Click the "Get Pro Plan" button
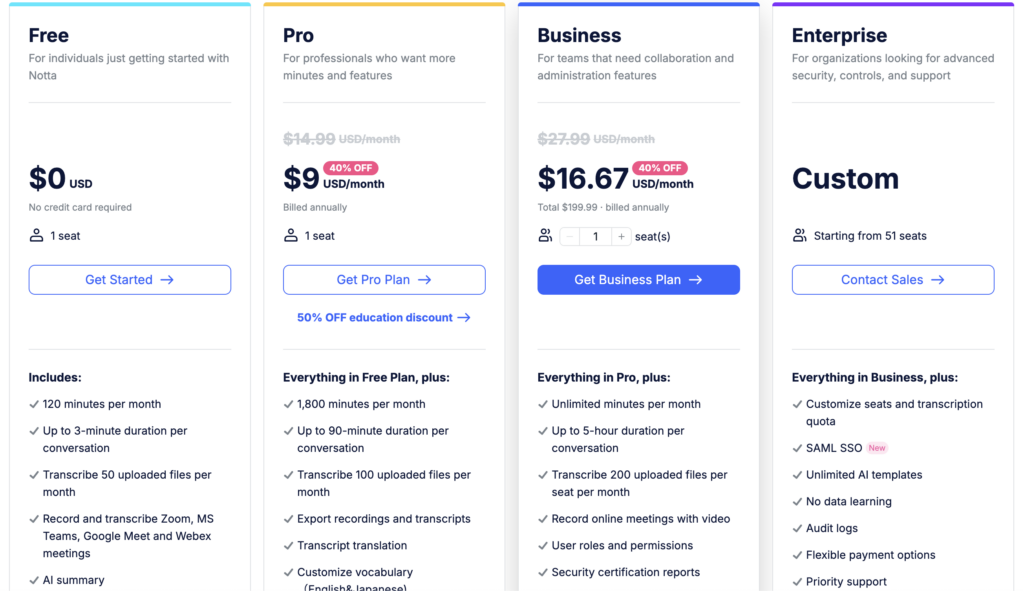 384,280
